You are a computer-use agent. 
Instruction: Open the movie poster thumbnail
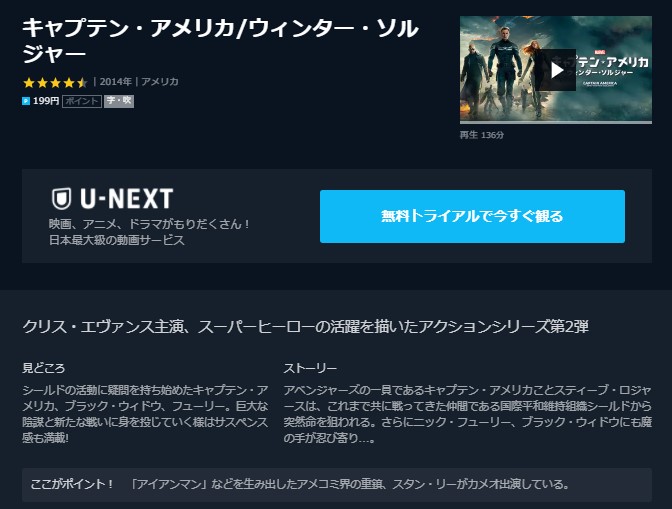556,70
